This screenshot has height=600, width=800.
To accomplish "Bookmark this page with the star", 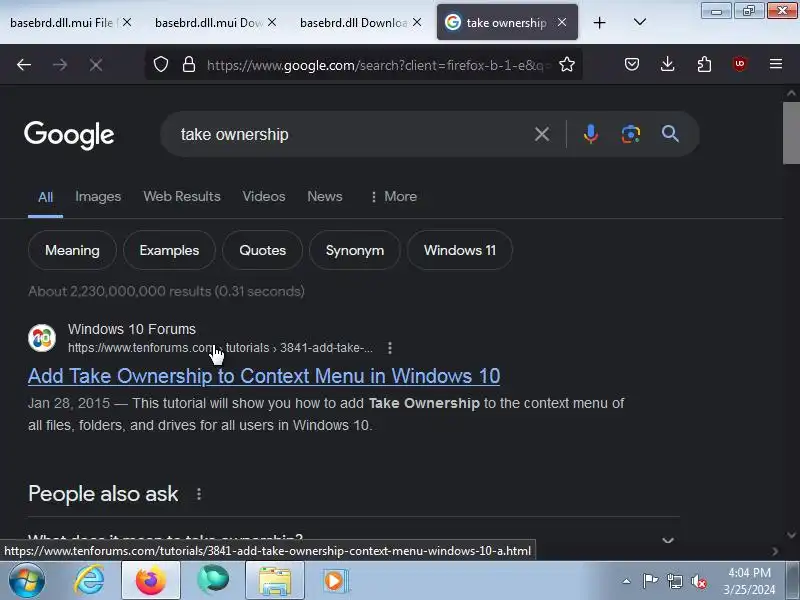I will 567,64.
